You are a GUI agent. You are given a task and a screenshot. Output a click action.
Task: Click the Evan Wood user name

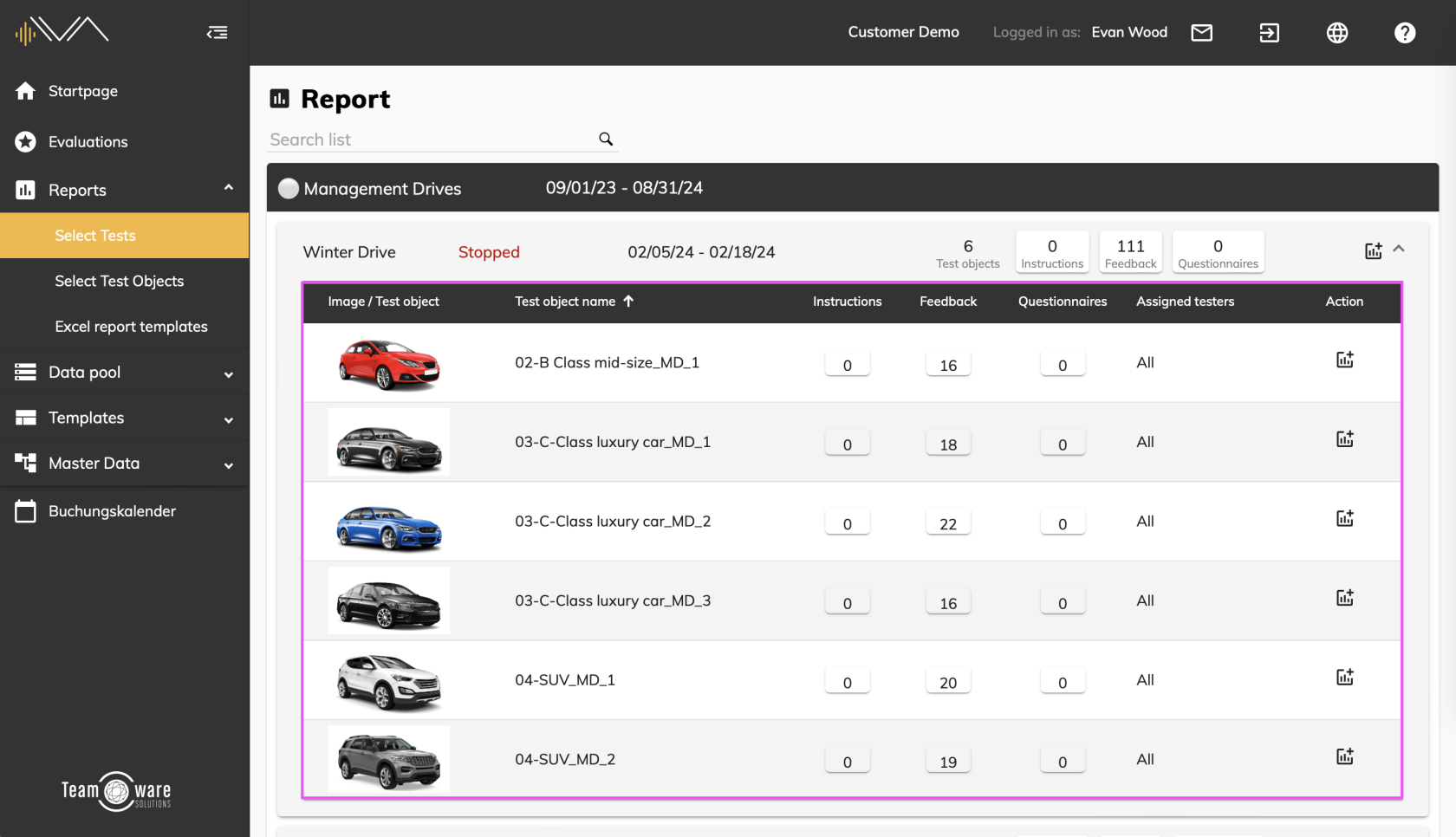click(x=1129, y=32)
